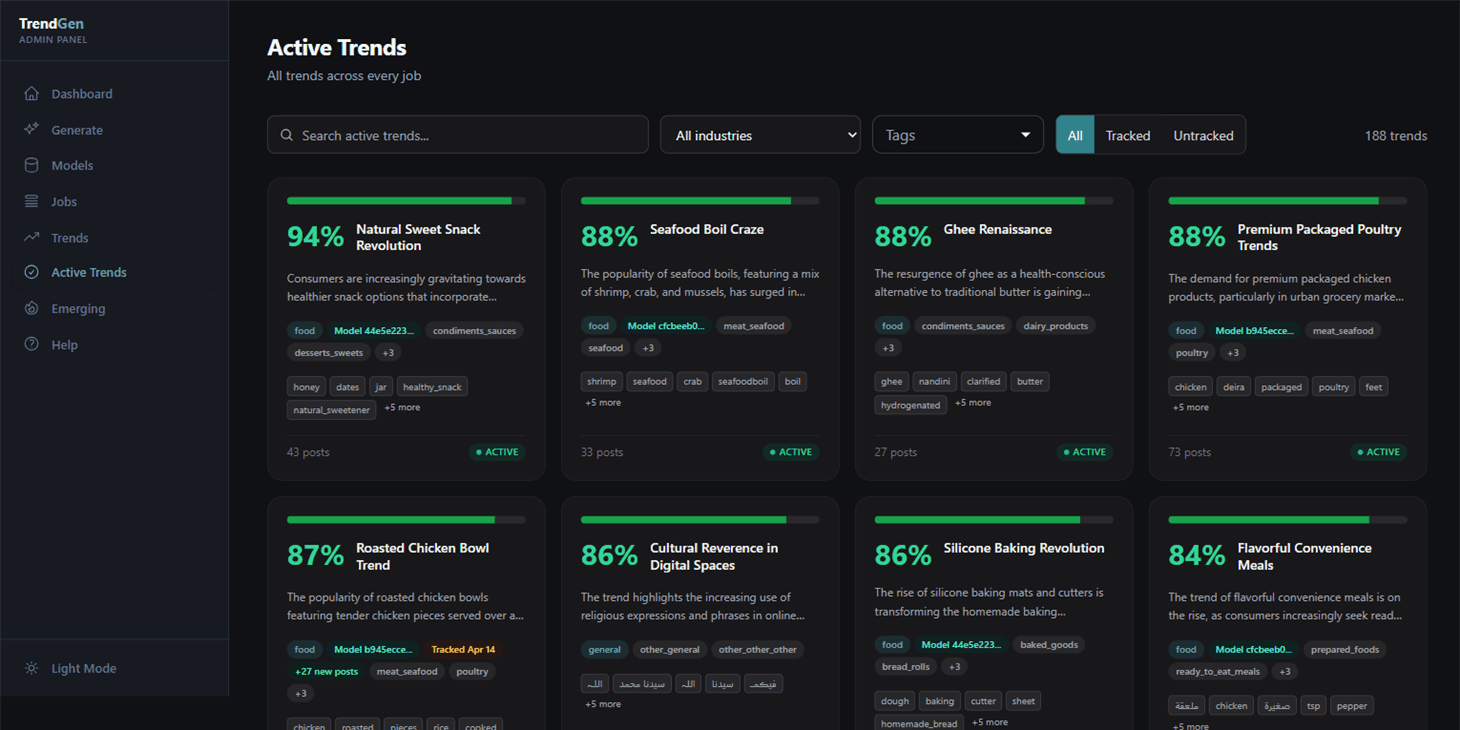Screen dimensions: 1460x730
Task: Open the Silicone Baking Revolution title
Action: tap(1024, 548)
